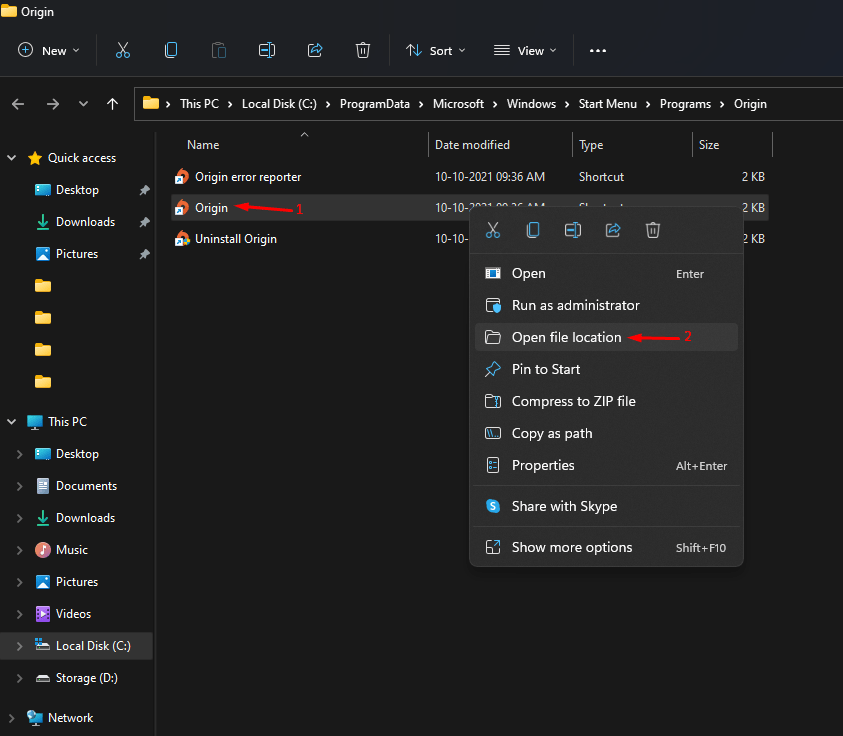Click the Origin shortcut file icon
This screenshot has width=843, height=736.
click(182, 208)
